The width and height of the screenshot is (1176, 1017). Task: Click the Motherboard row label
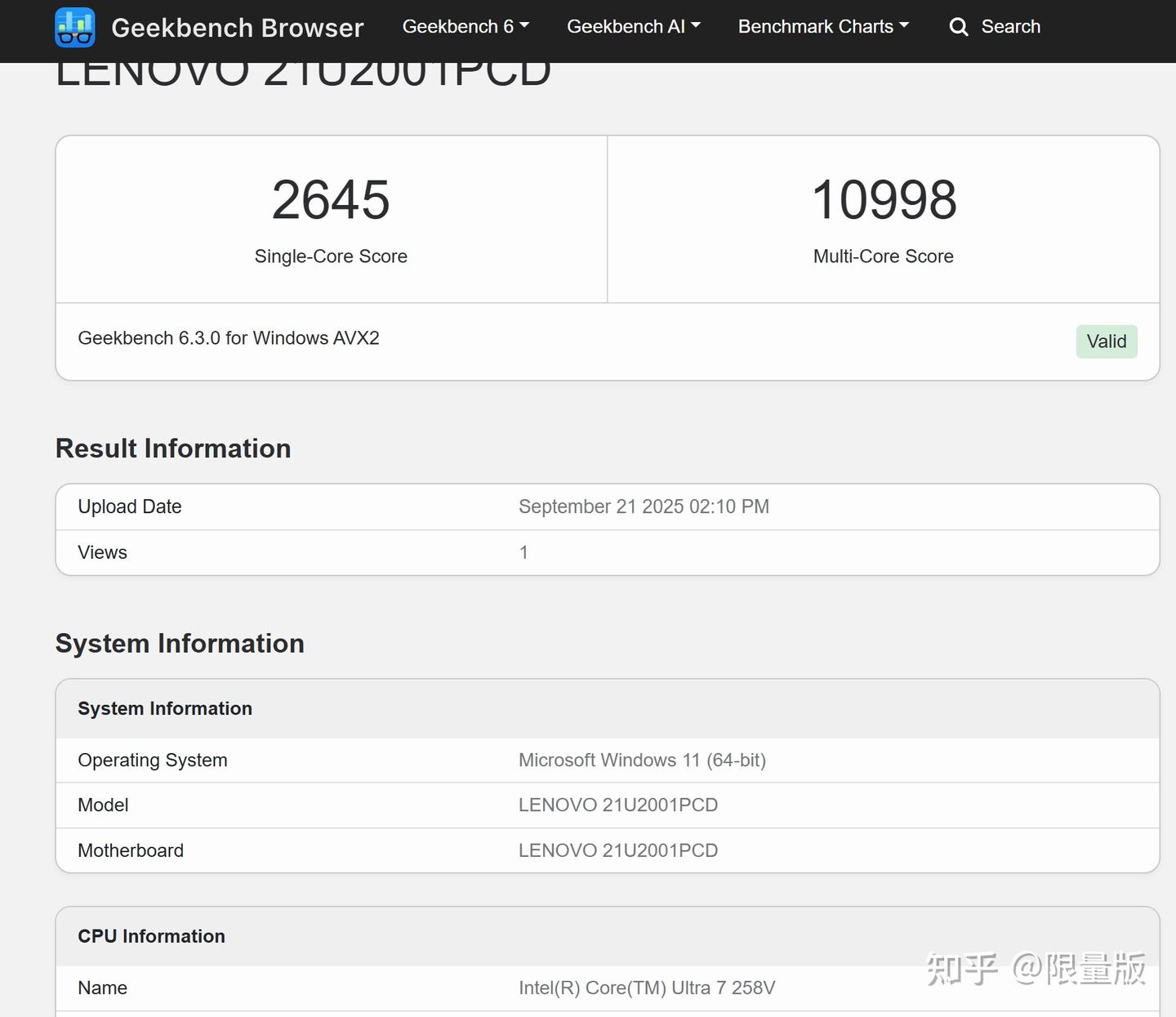pos(131,850)
